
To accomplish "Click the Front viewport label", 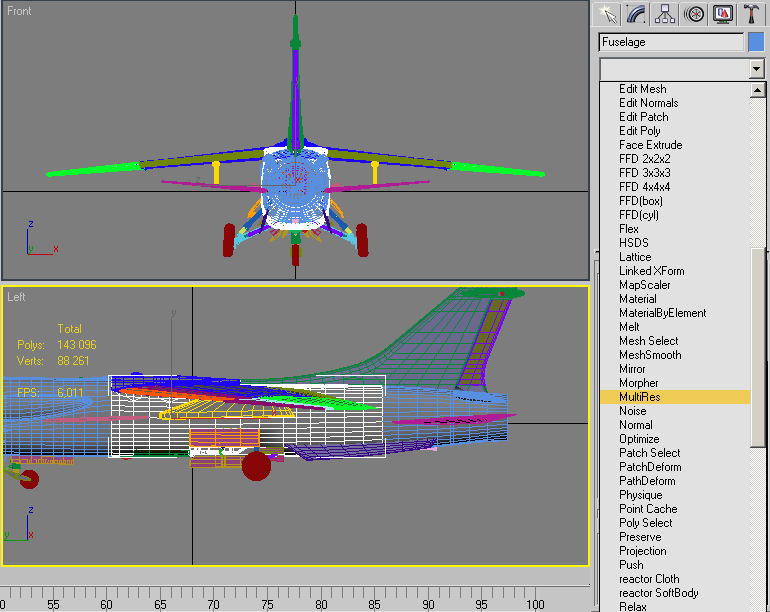I will pos(19,11).
